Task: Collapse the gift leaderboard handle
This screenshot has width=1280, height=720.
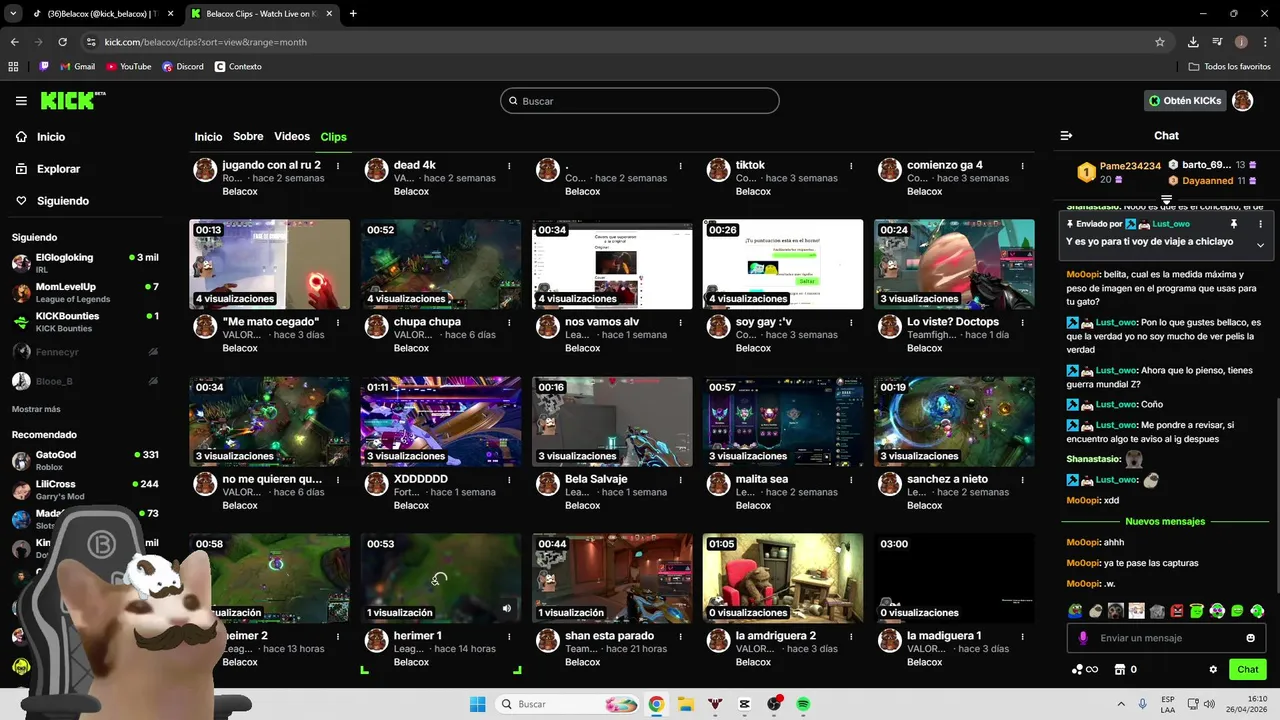Action: (1166, 200)
